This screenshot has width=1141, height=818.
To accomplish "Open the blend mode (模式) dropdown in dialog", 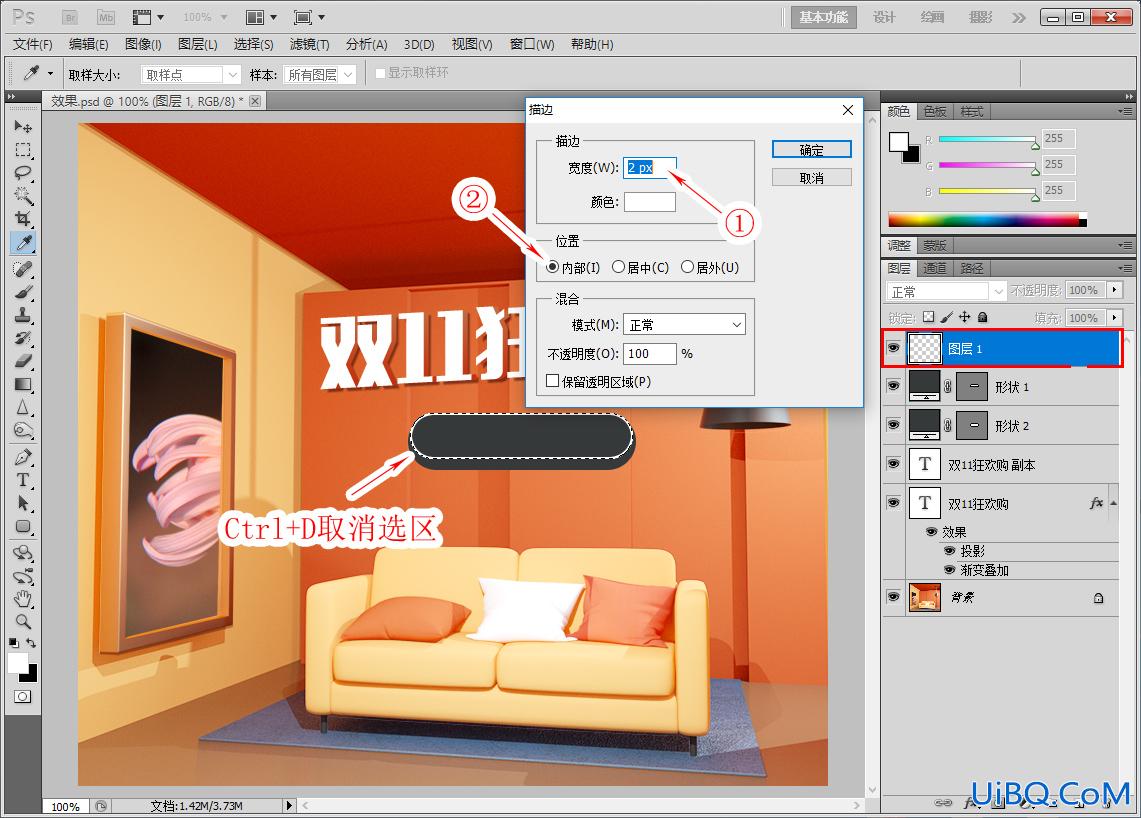I will [x=684, y=325].
